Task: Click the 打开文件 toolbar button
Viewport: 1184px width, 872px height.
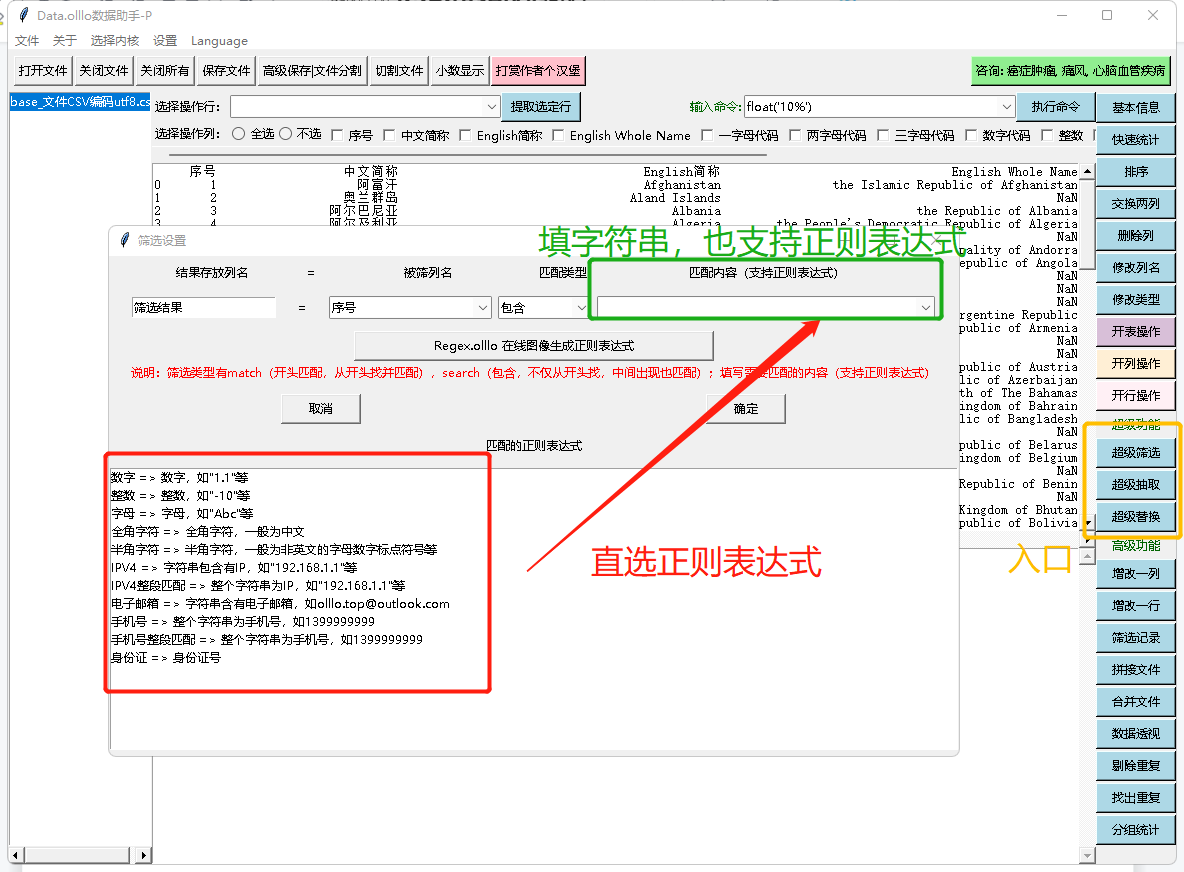Action: tap(43, 71)
